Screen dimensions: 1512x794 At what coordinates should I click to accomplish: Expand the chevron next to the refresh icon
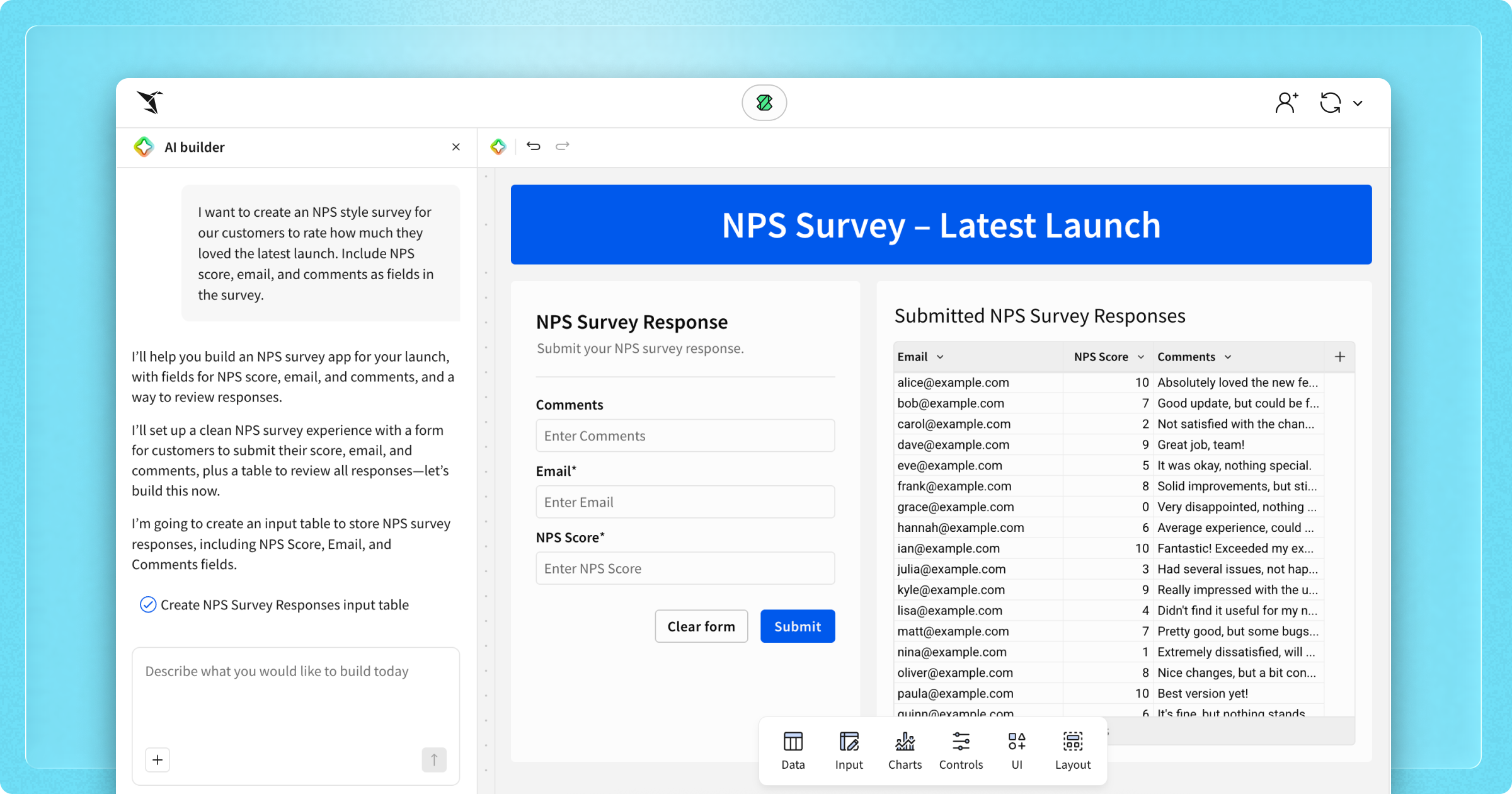coord(1358,103)
